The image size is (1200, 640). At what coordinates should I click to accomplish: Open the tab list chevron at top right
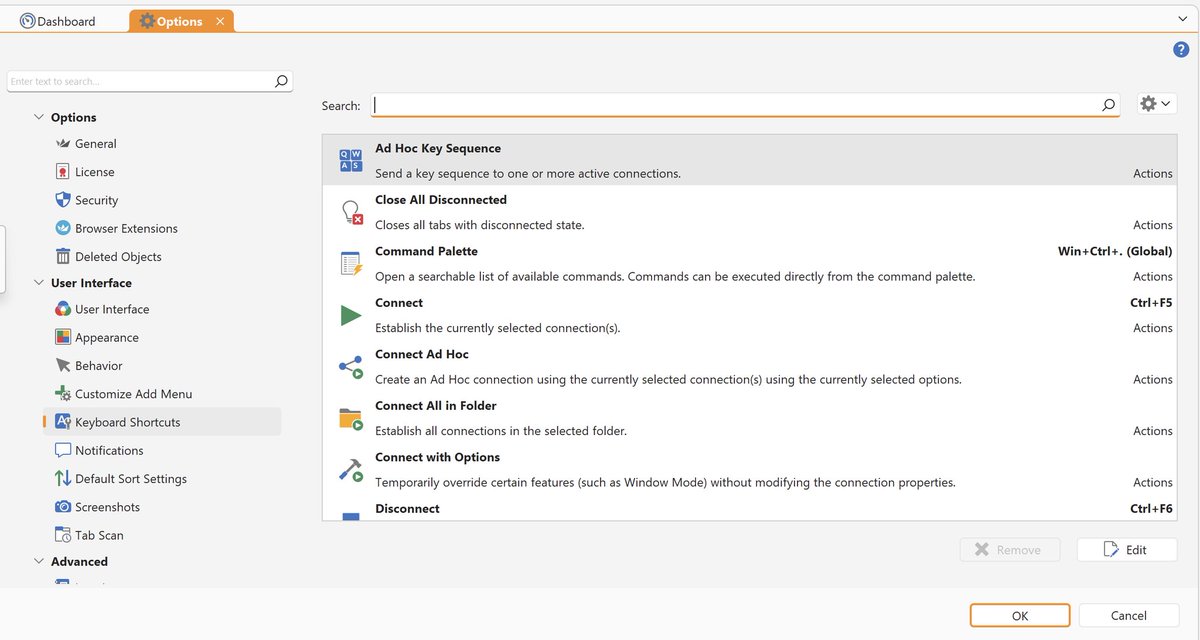click(x=1183, y=19)
